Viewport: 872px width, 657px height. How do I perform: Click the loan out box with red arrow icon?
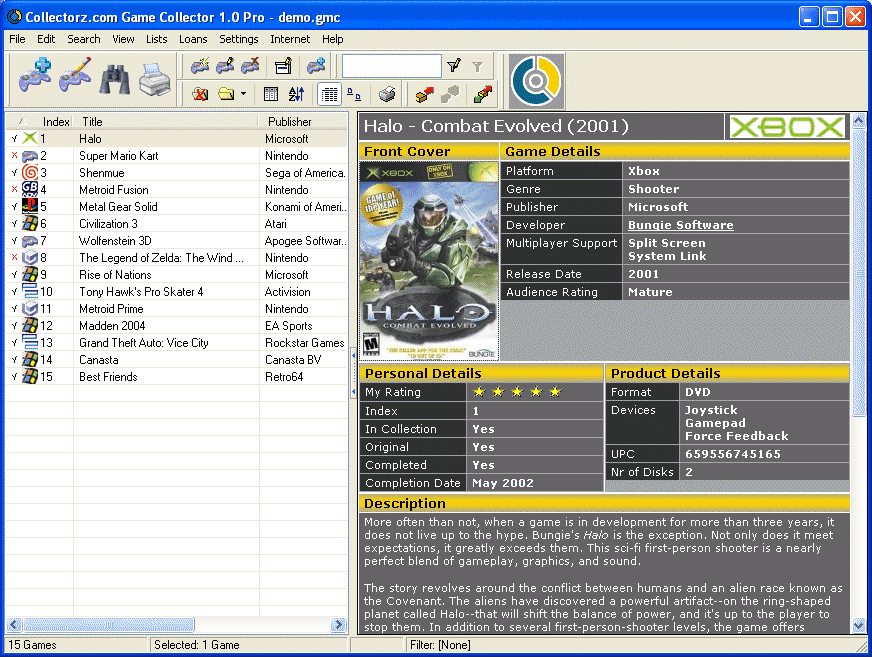point(424,94)
